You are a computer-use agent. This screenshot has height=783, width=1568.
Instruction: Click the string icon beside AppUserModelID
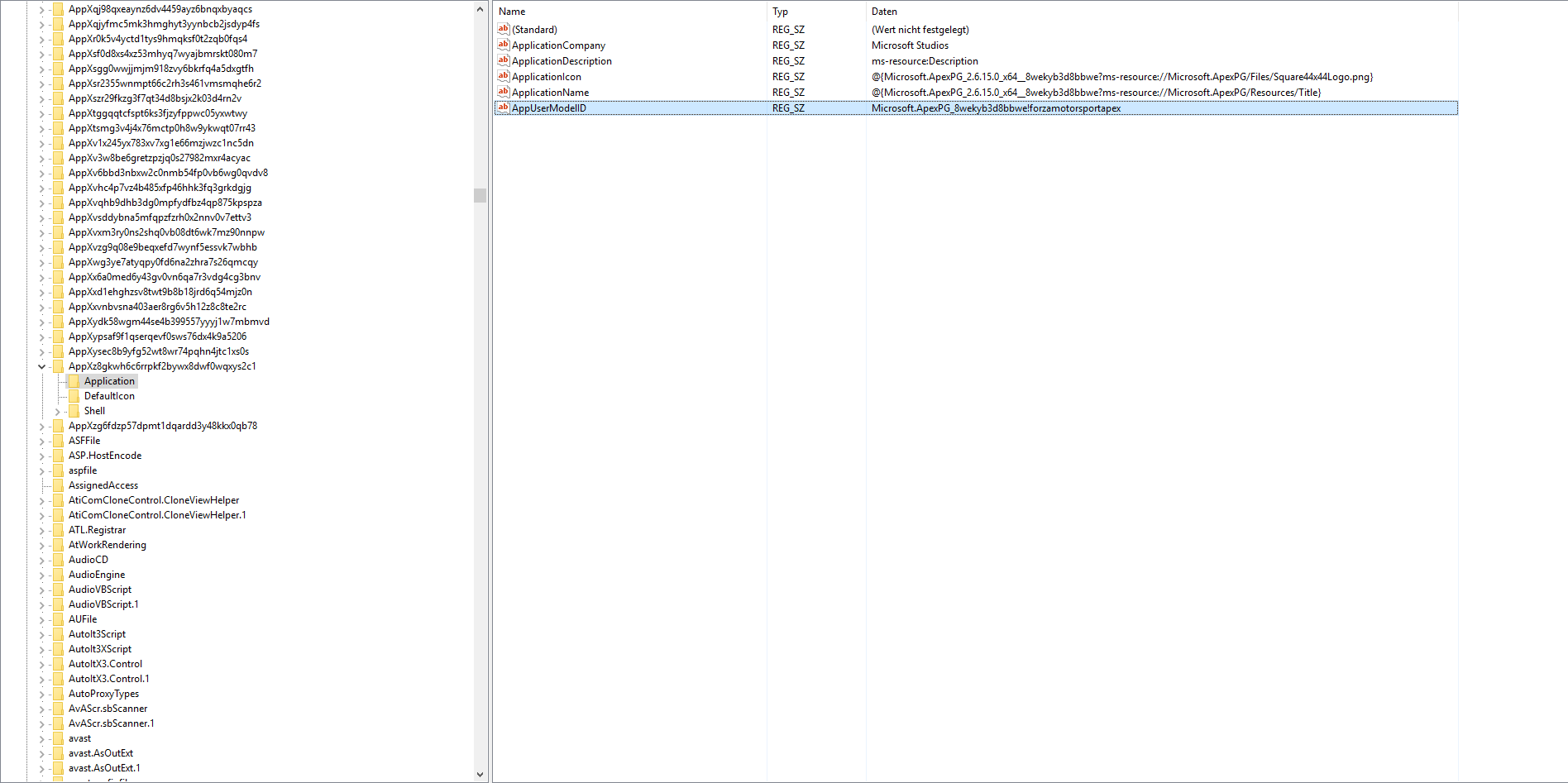click(x=503, y=107)
